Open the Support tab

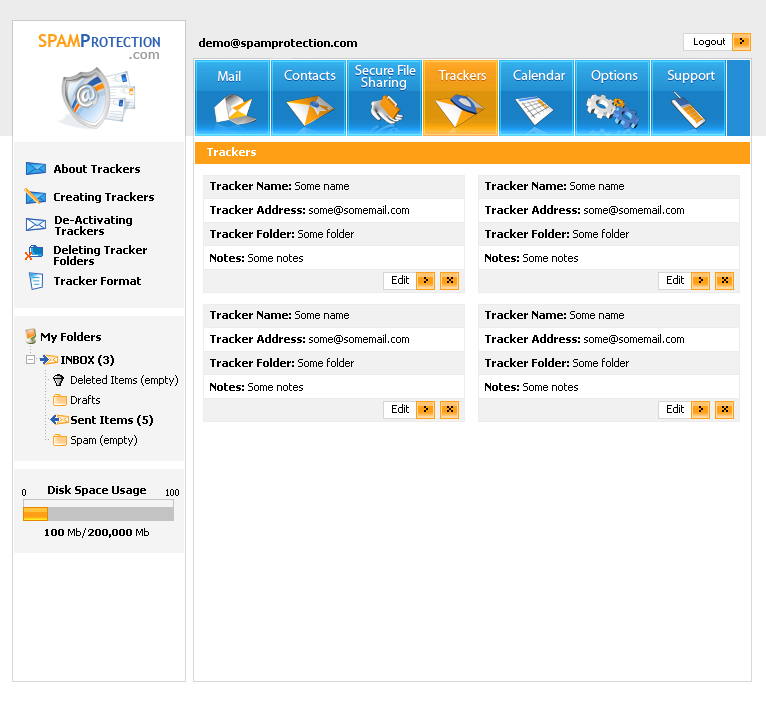pos(688,98)
